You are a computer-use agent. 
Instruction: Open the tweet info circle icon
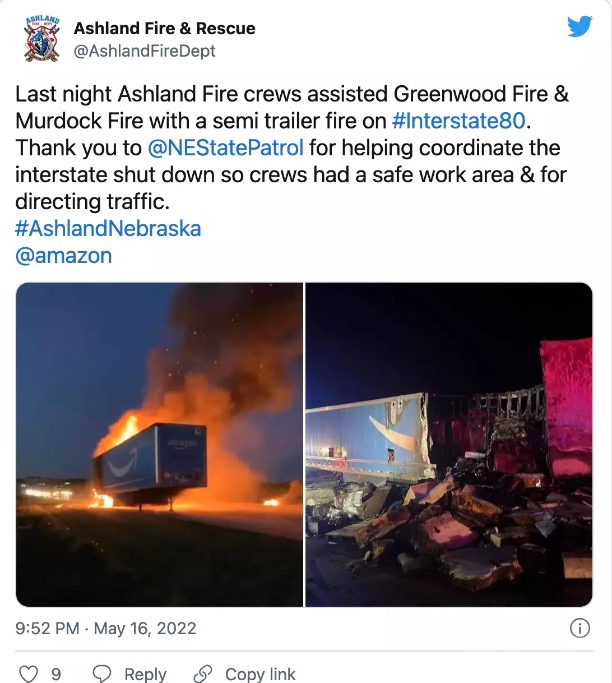tap(580, 629)
